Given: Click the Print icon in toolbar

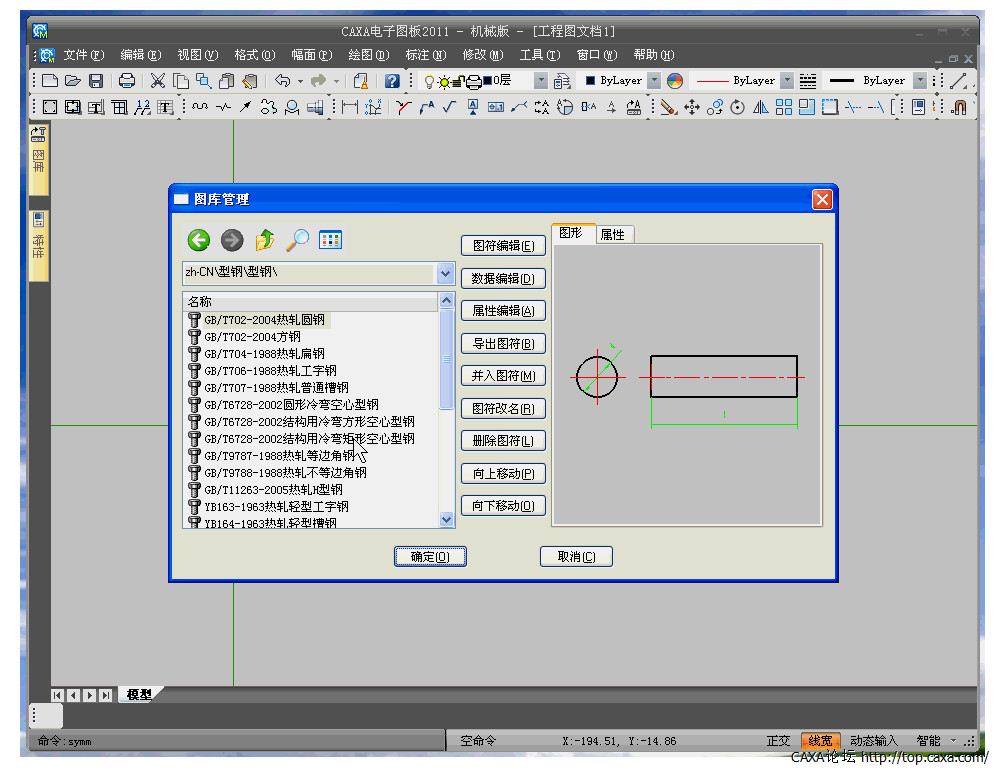Looking at the screenshot, I should [127, 81].
